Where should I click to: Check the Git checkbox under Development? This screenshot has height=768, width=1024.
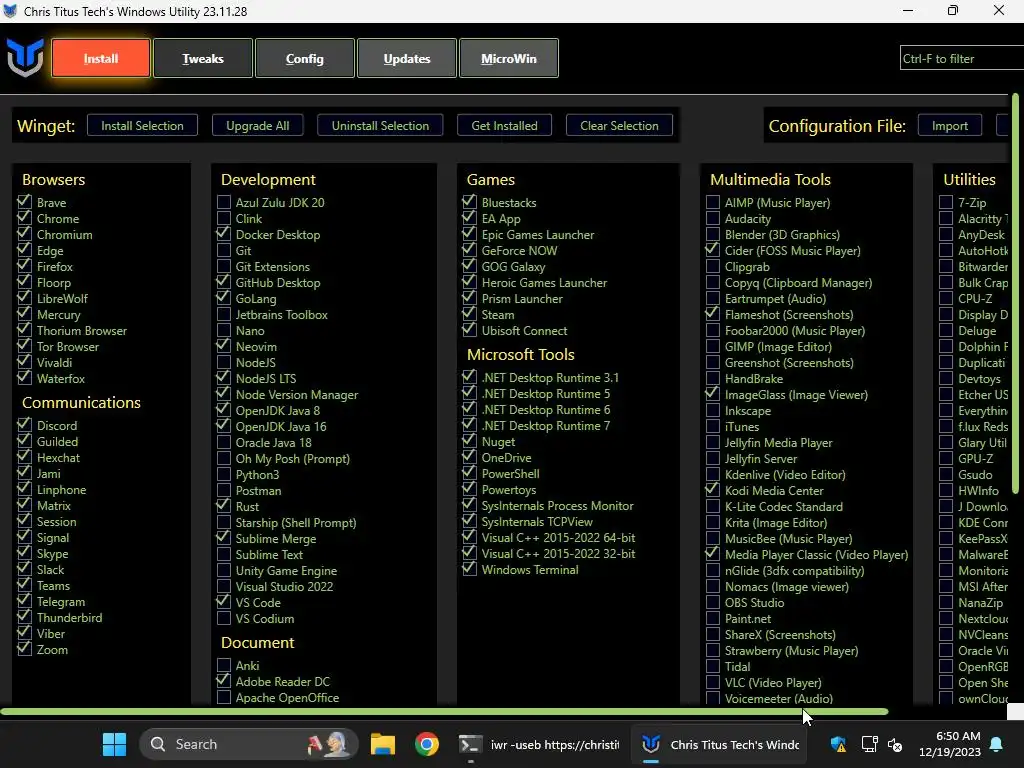223,250
